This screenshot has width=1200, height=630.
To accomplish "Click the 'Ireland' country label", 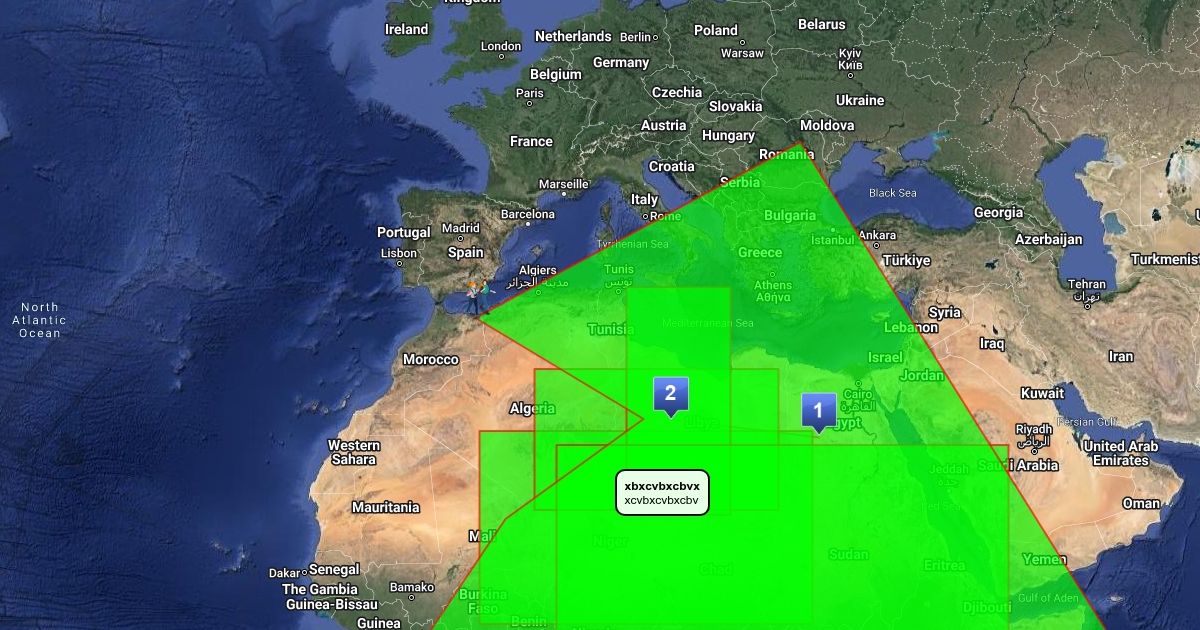I will pyautogui.click(x=407, y=29).
